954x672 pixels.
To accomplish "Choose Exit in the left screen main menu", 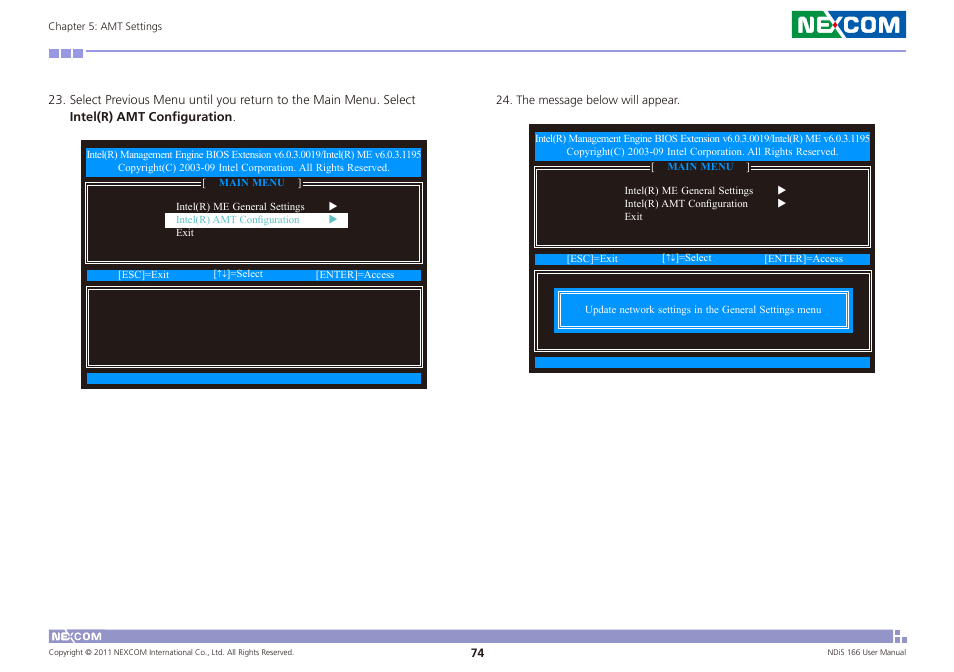I will click(x=184, y=233).
